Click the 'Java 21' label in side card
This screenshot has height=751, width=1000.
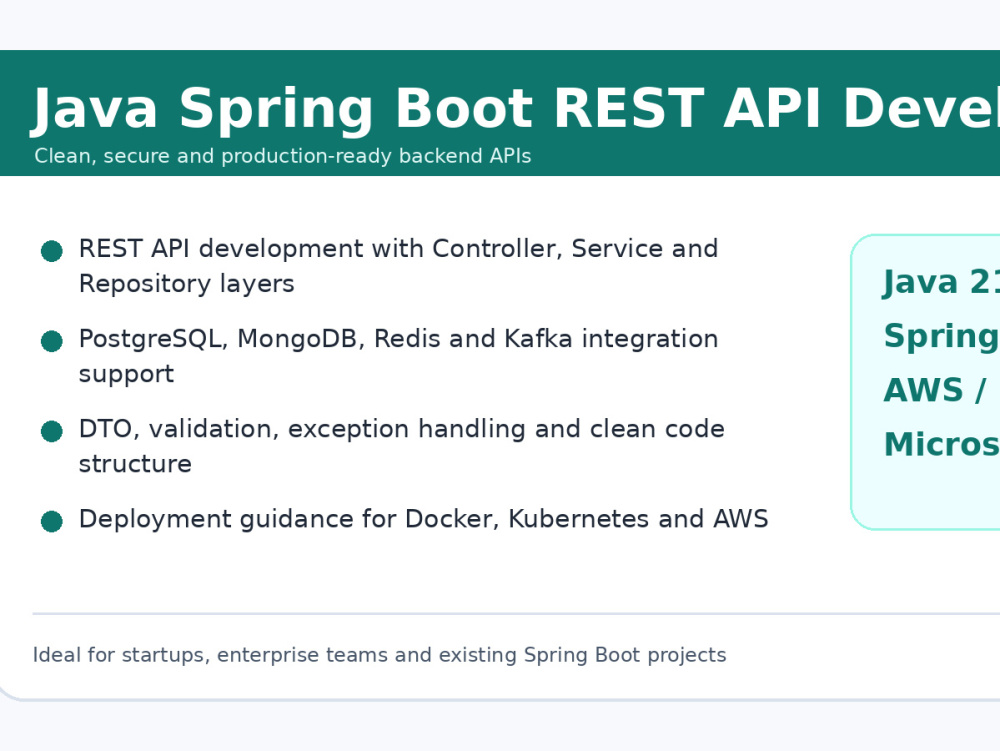[x=941, y=282]
